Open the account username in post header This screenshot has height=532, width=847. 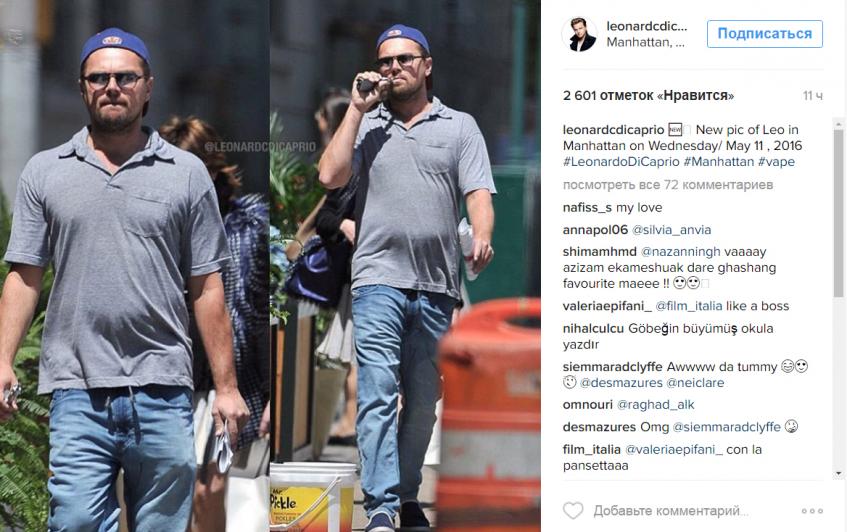pos(647,26)
